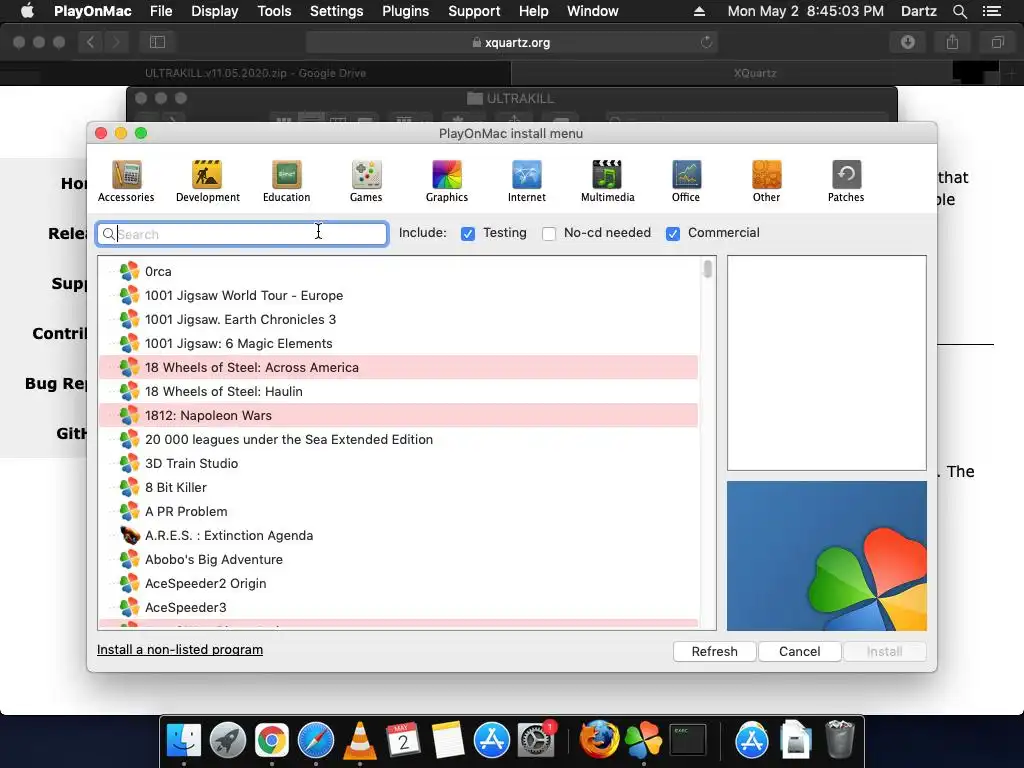Select 18 Wheels of Steel: Across America

pyautogui.click(x=398, y=367)
